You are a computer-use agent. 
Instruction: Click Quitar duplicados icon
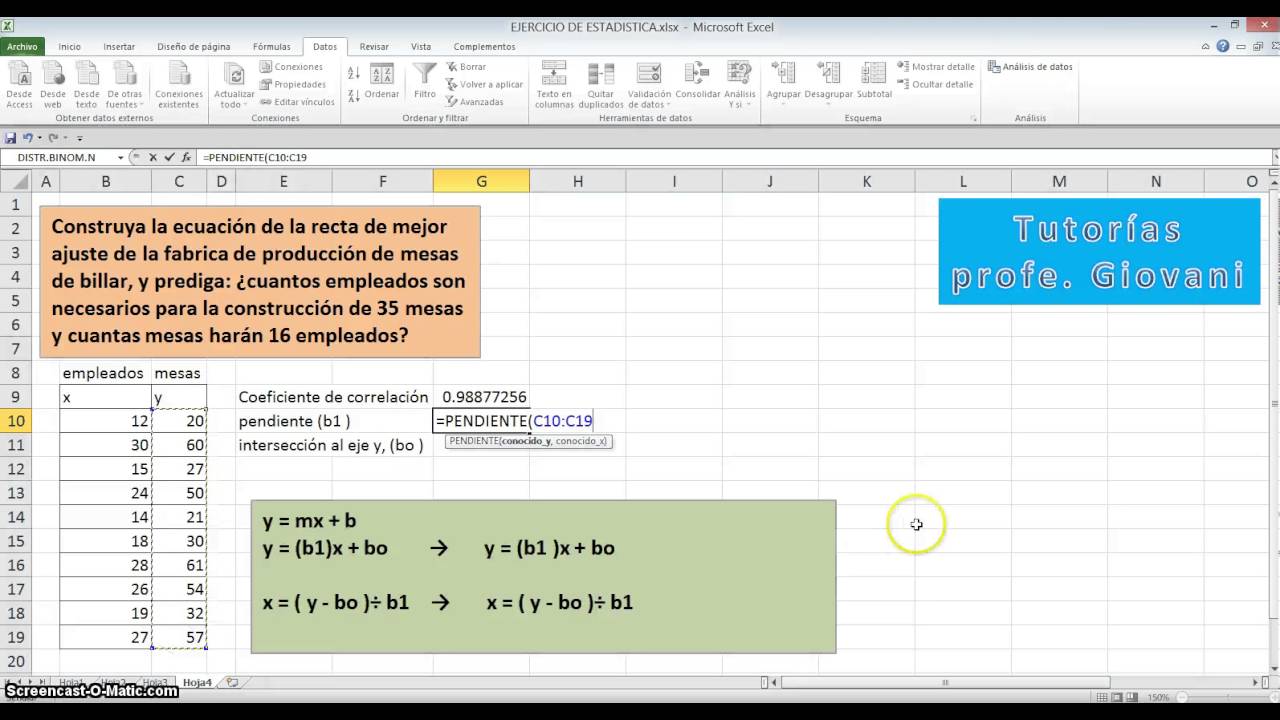pyautogui.click(x=601, y=85)
